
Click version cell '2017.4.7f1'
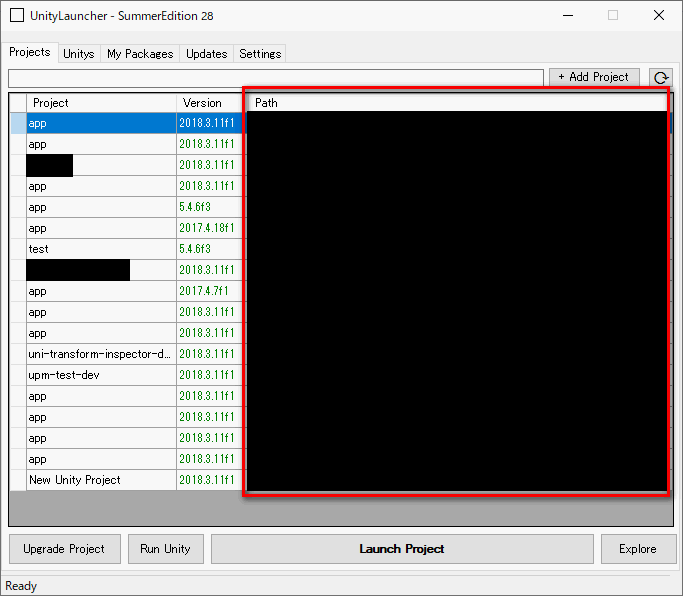209,291
